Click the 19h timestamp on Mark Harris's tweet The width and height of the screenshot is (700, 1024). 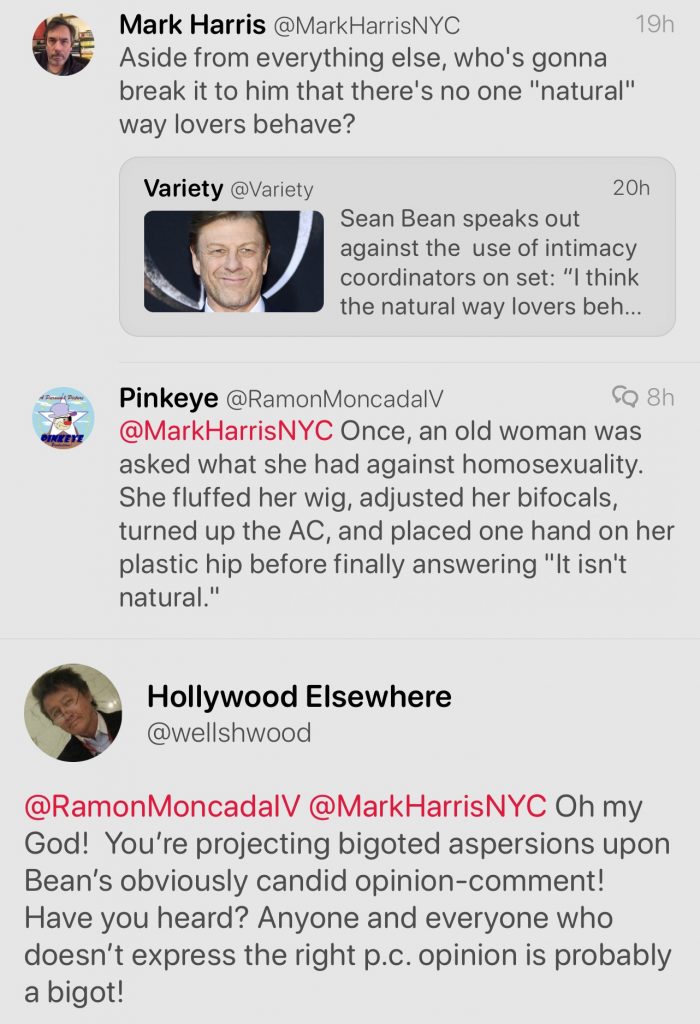[x=655, y=25]
